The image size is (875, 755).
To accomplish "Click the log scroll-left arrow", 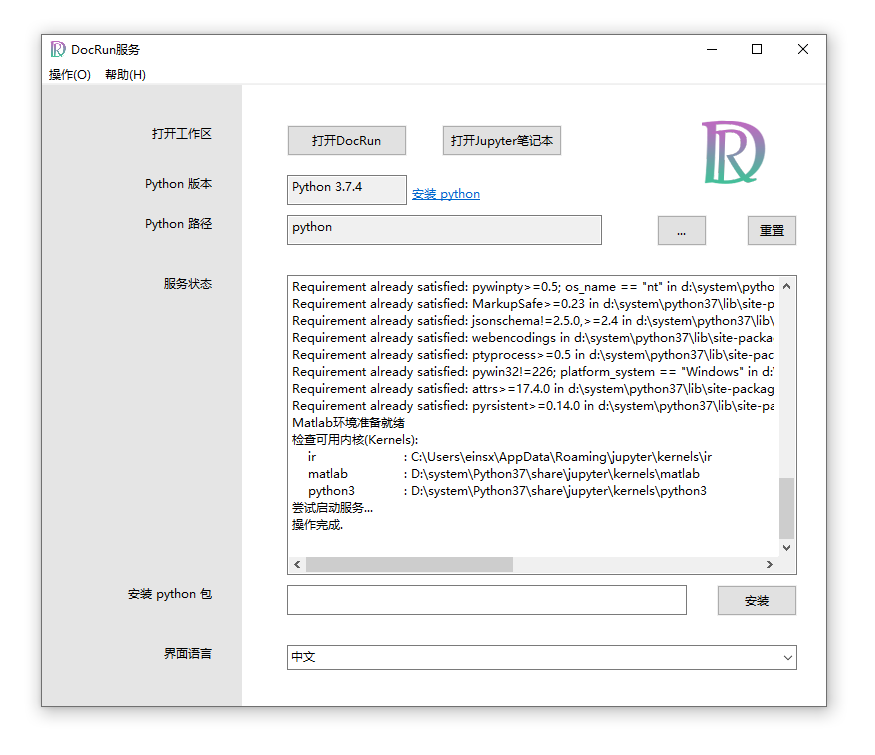I will coord(297,564).
